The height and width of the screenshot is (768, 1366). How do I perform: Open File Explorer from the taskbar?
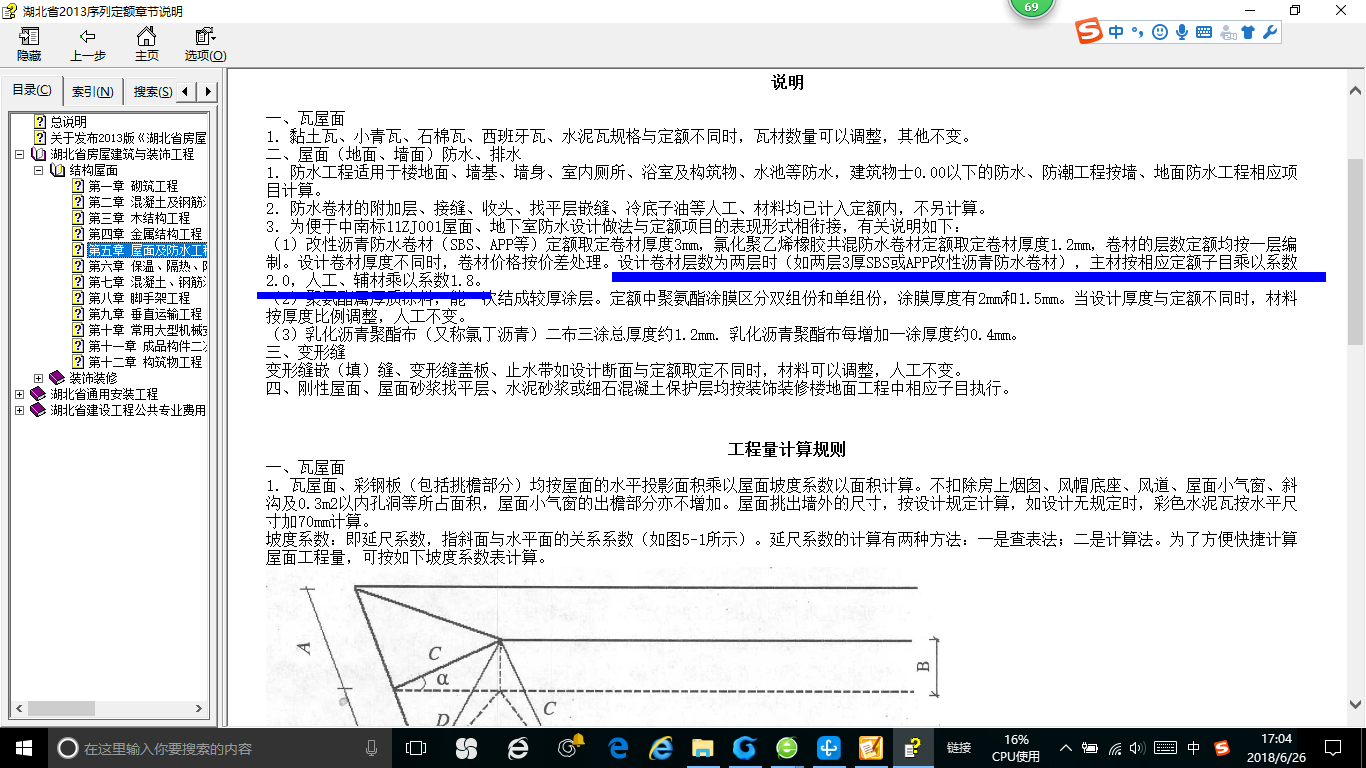click(x=703, y=747)
